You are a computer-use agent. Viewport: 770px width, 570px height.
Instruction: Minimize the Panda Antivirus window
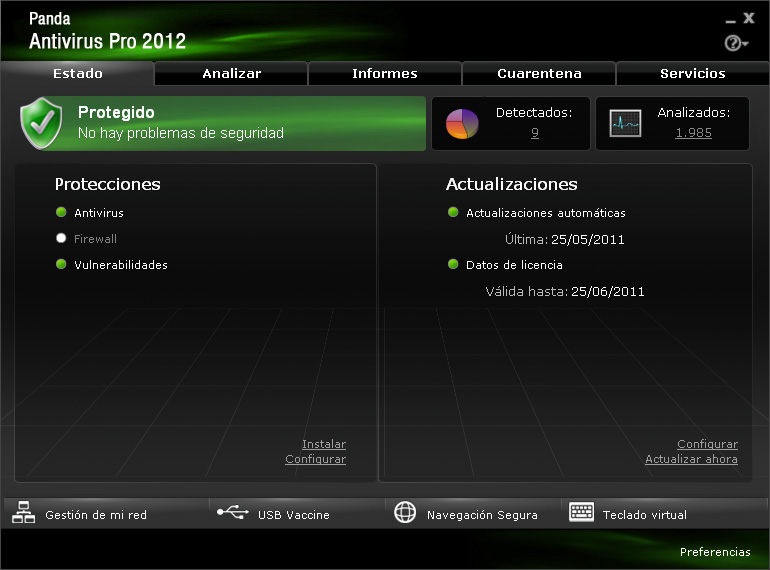(731, 20)
